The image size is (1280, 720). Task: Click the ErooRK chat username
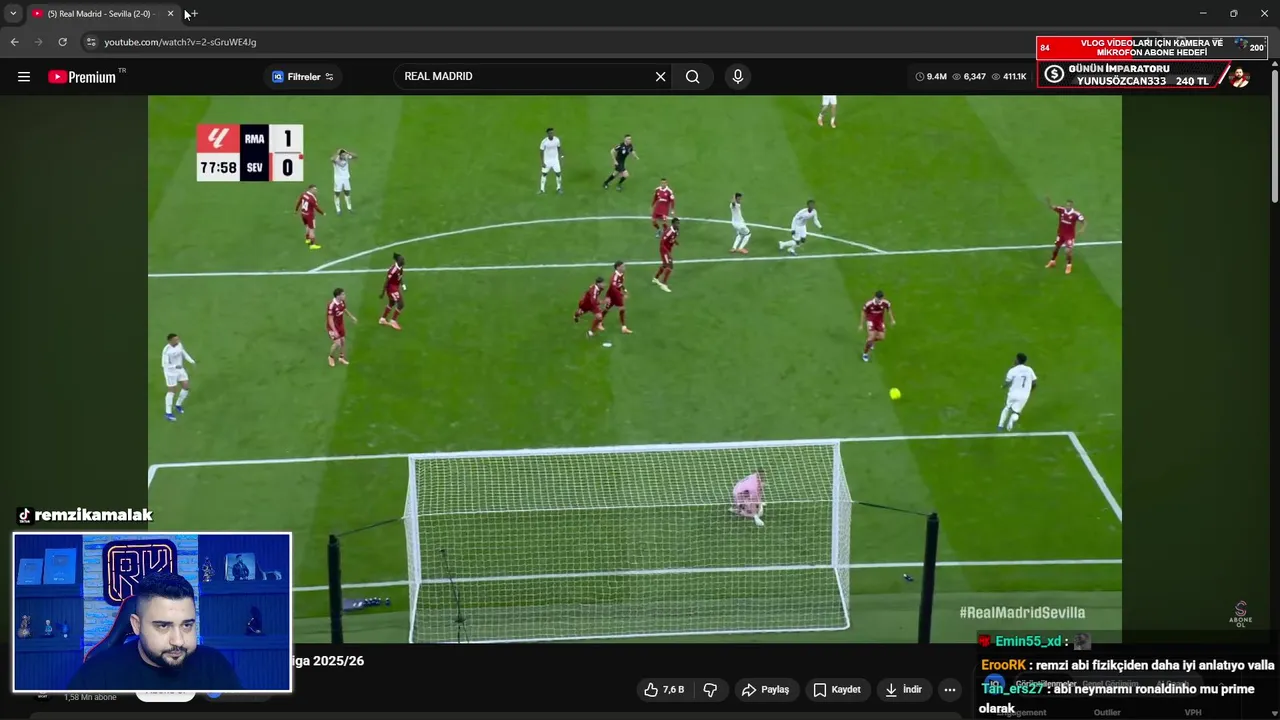click(x=1003, y=665)
